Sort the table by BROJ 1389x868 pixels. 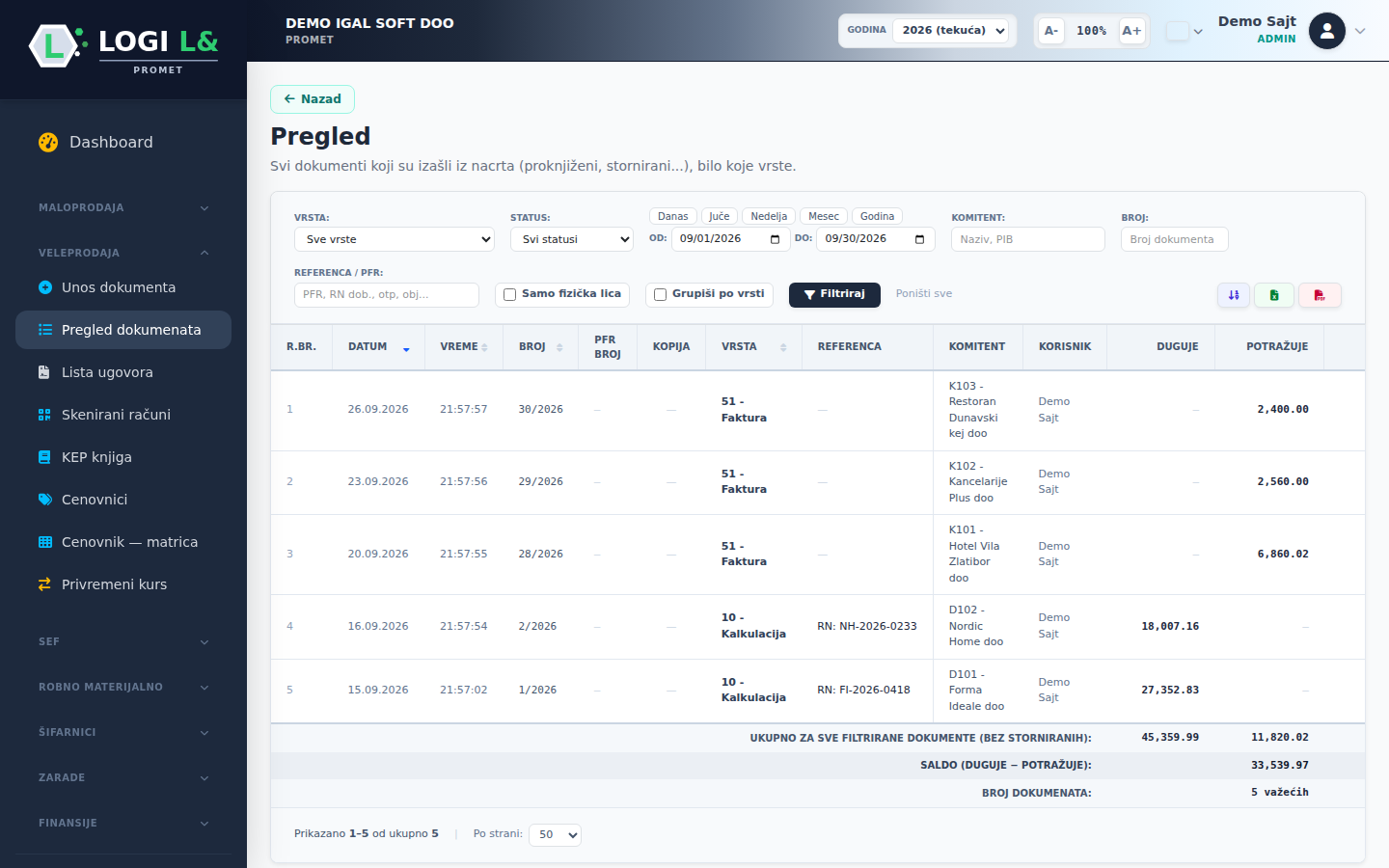(541, 347)
